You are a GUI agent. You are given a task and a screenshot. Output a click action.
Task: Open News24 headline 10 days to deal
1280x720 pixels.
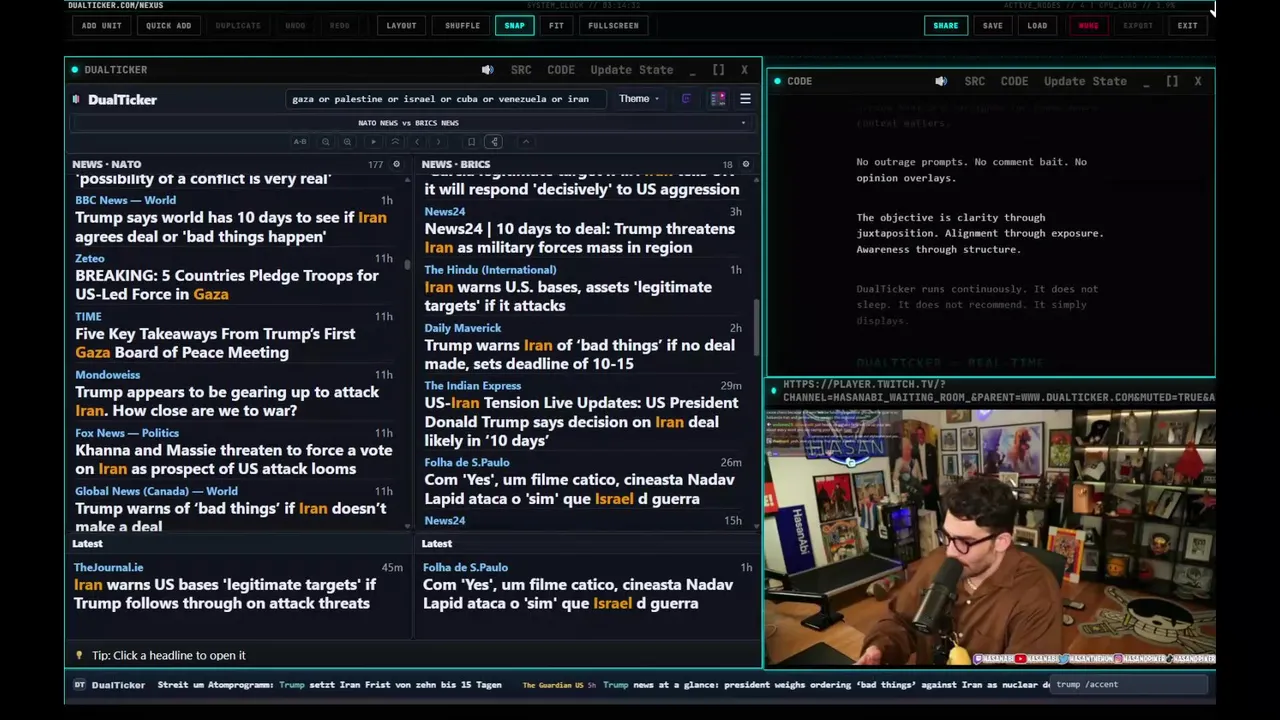(579, 238)
